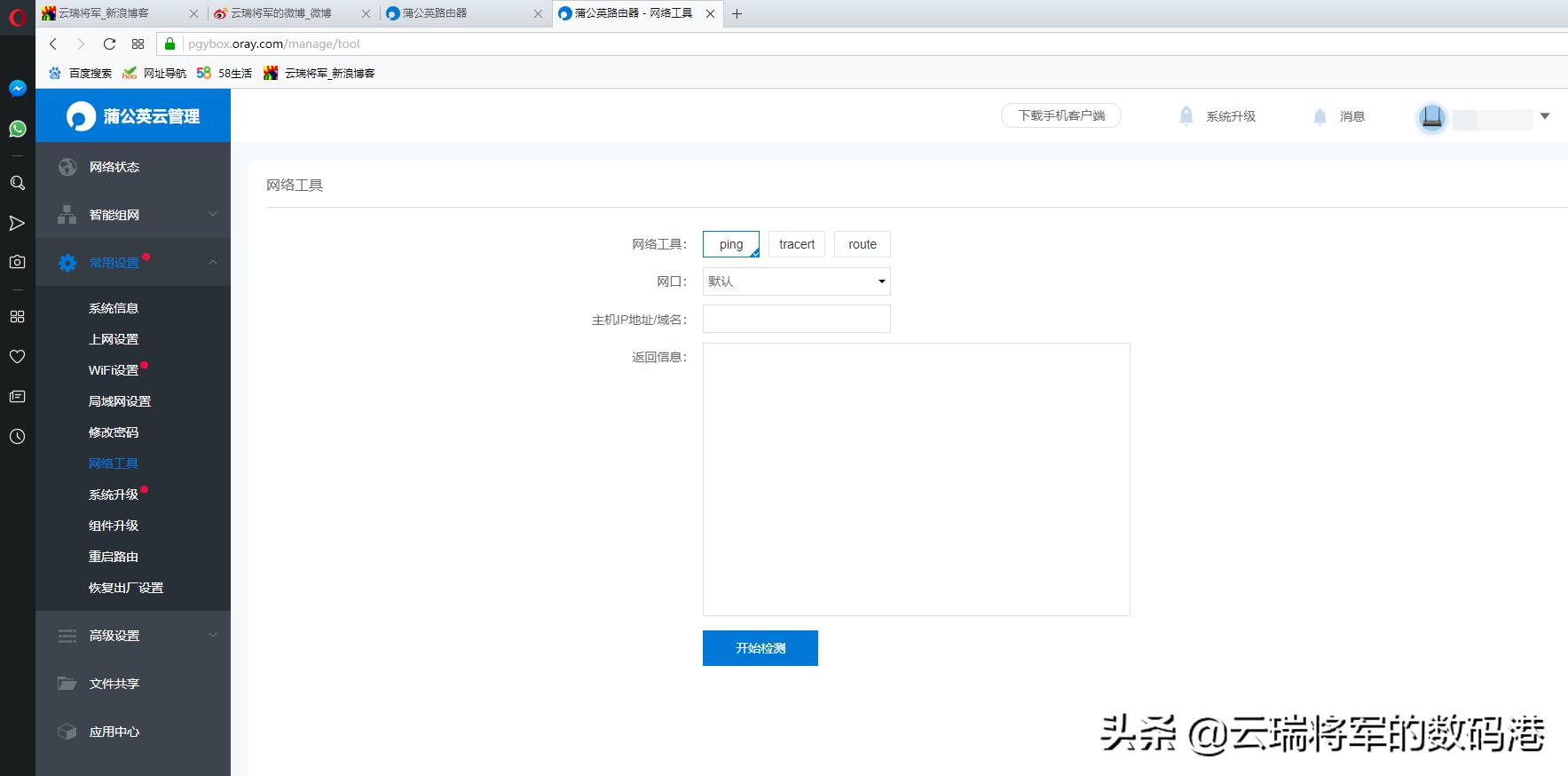This screenshot has height=776, width=1568.
Task: Click the 智能组网 network icon
Action: click(67, 215)
